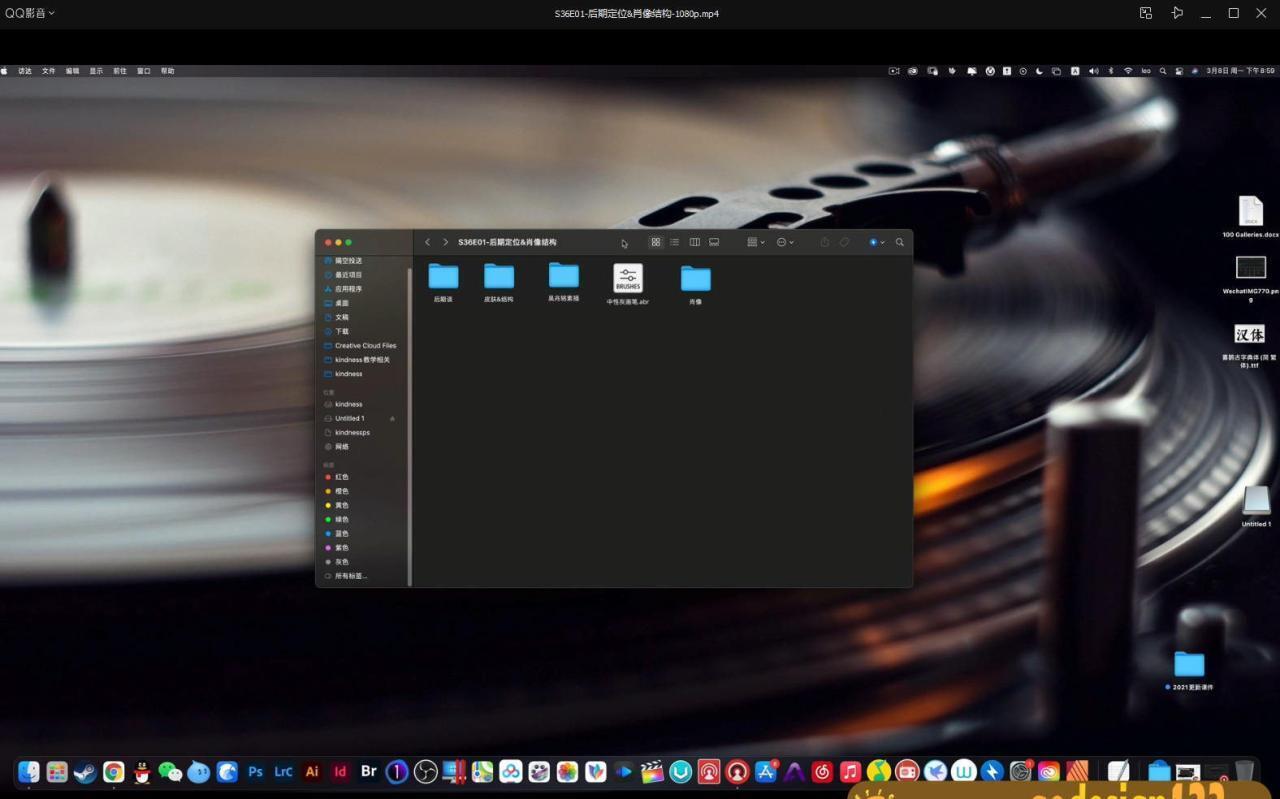The height and width of the screenshot is (799, 1280).
Task: Switch Finder to icon grid view
Action: (x=656, y=242)
